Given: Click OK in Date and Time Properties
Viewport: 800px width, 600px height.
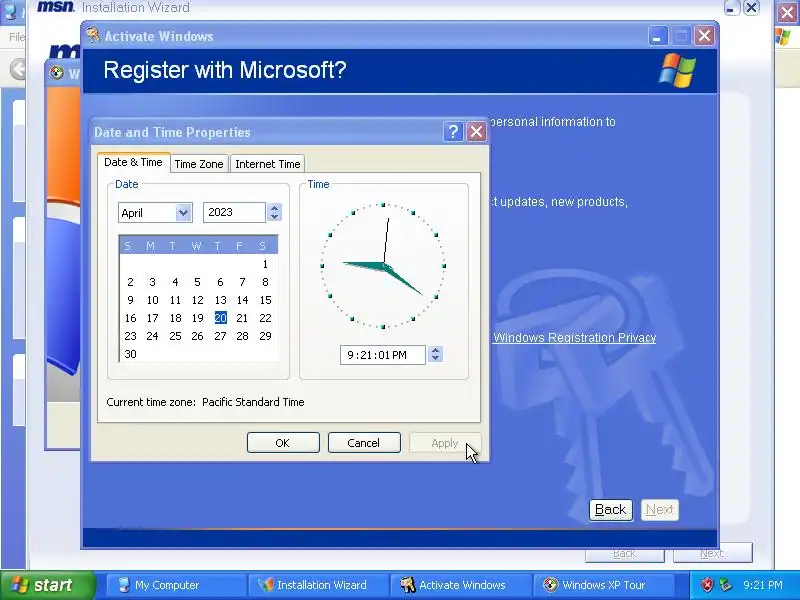Looking at the screenshot, I should coord(283,442).
